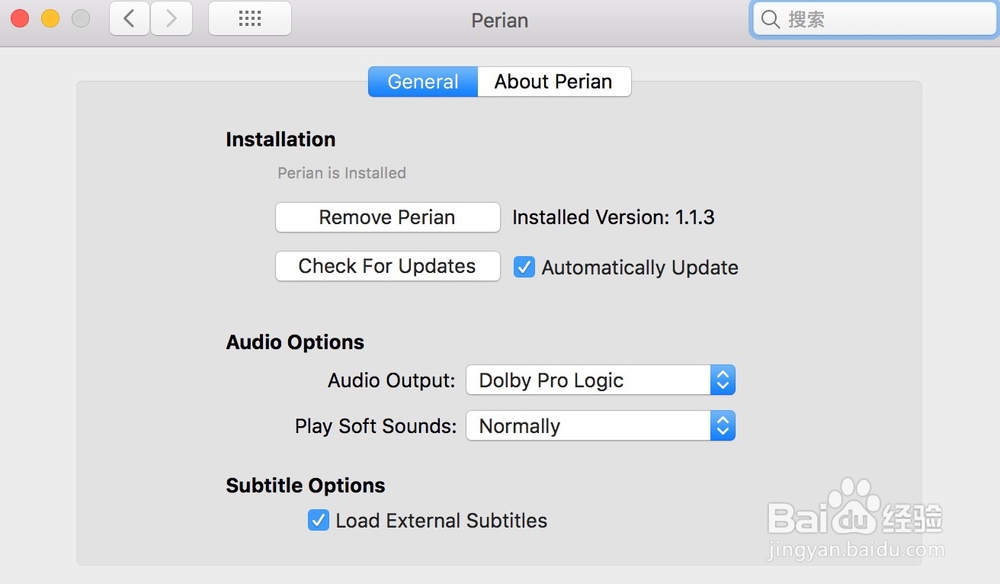The image size is (1000, 584).
Task: Select the General tab
Action: 423,82
